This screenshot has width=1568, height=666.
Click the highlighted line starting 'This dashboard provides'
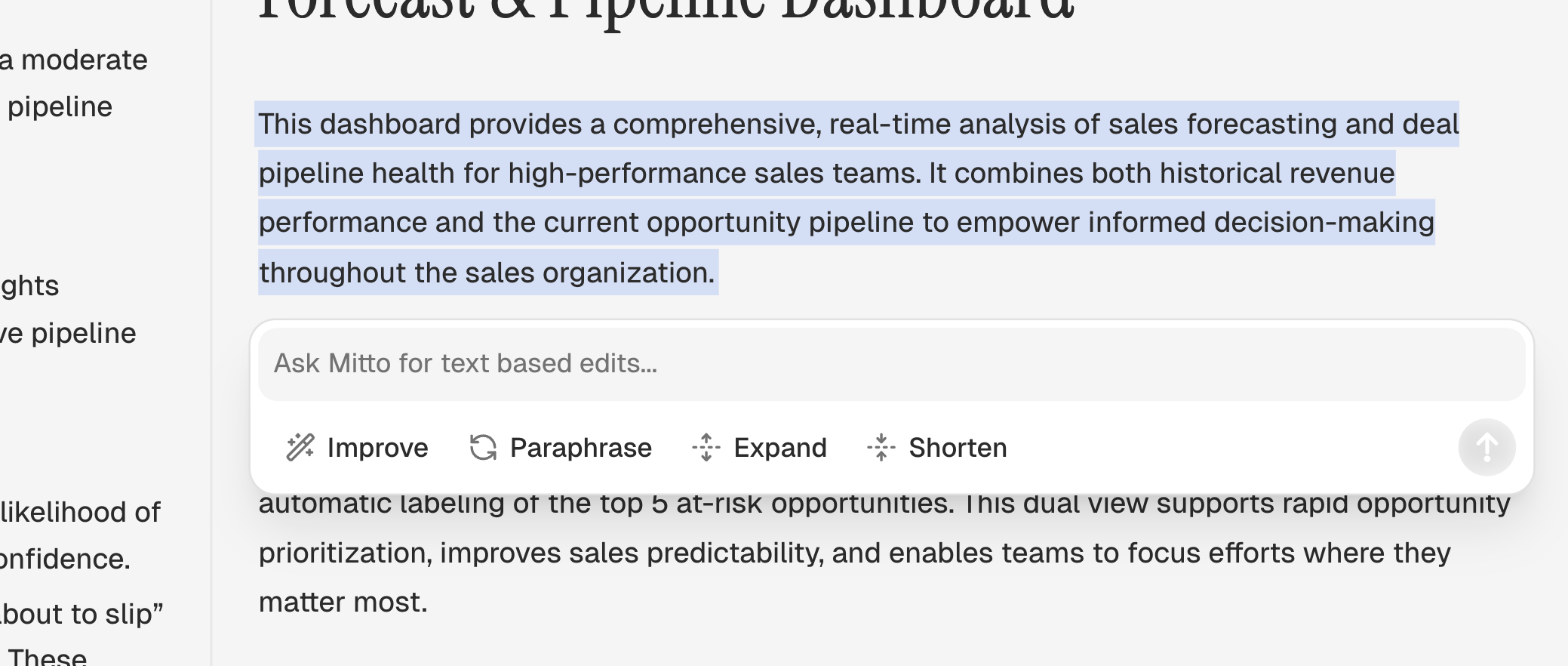coord(859,124)
